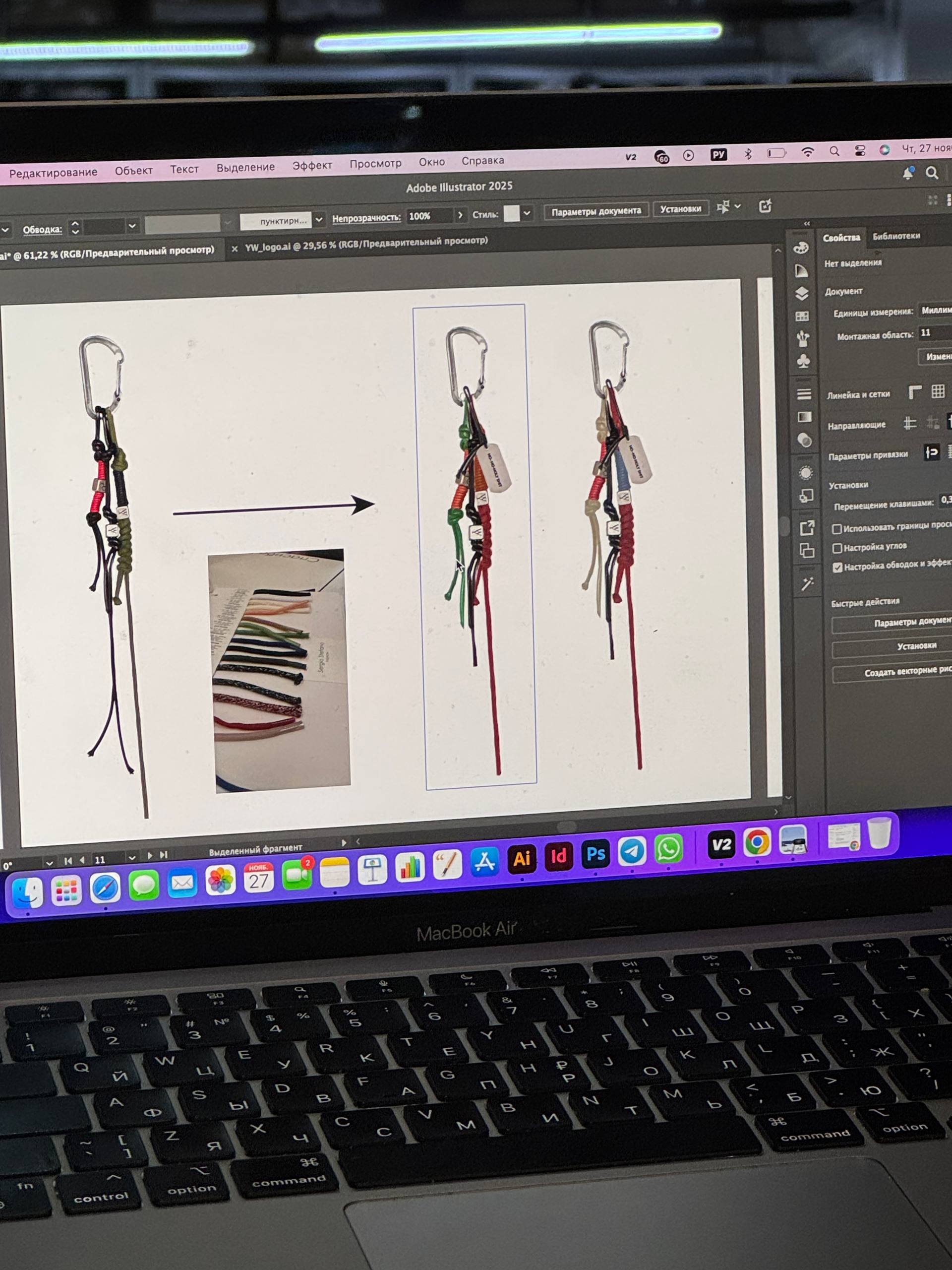Open the Эффект menu
The width and height of the screenshot is (952, 1270).
[x=311, y=165]
